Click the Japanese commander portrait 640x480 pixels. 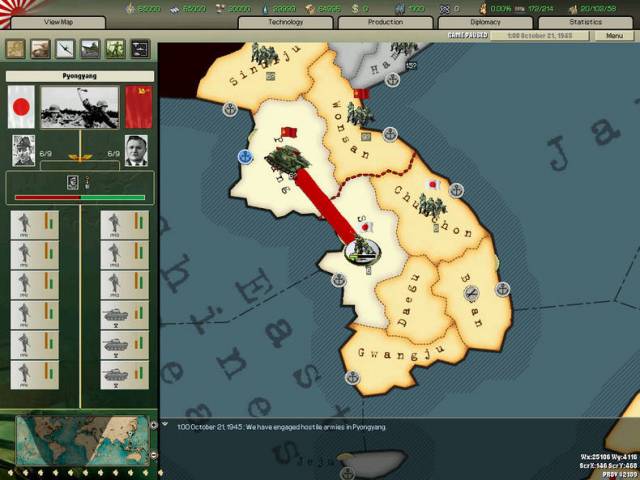pos(23,150)
